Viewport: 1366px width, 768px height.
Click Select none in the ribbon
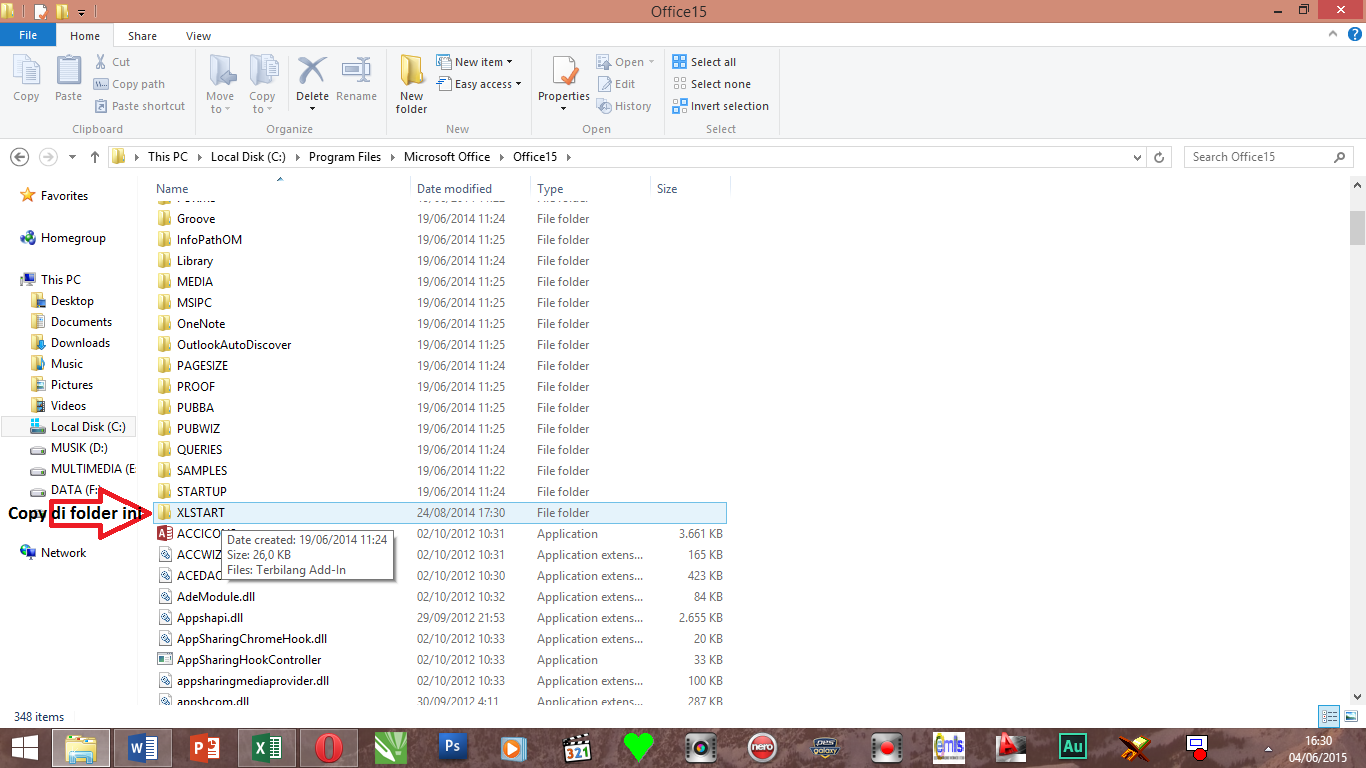pos(711,84)
